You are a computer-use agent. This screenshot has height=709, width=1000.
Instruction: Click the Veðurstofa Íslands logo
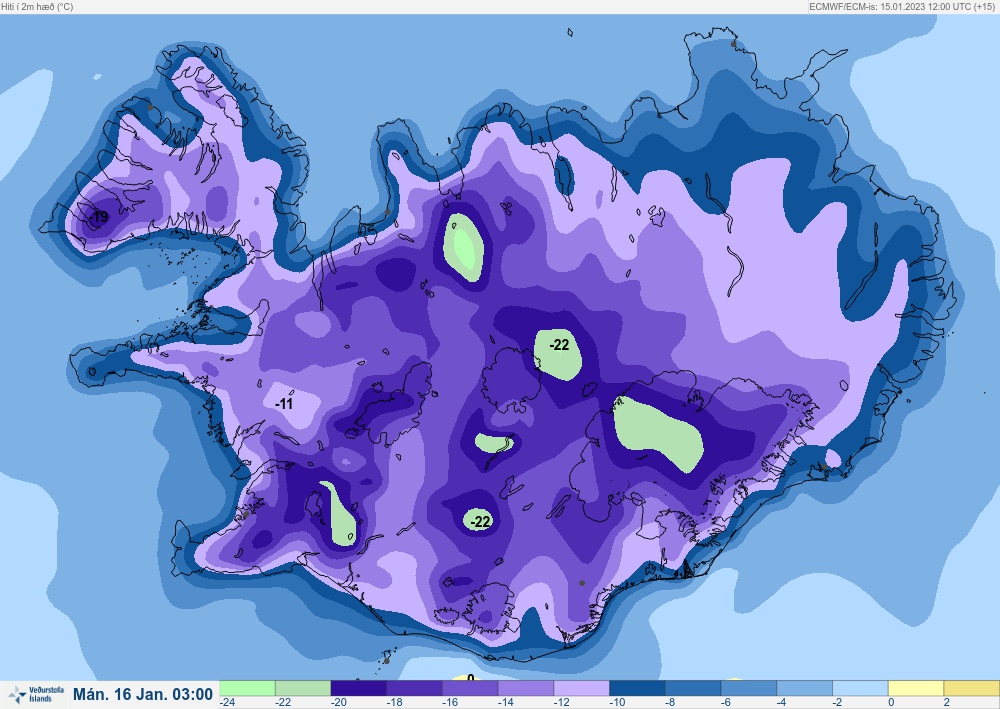(36, 694)
